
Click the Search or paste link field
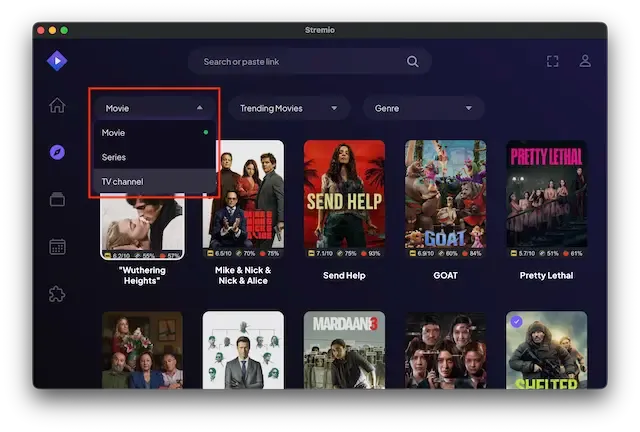[x=309, y=62]
